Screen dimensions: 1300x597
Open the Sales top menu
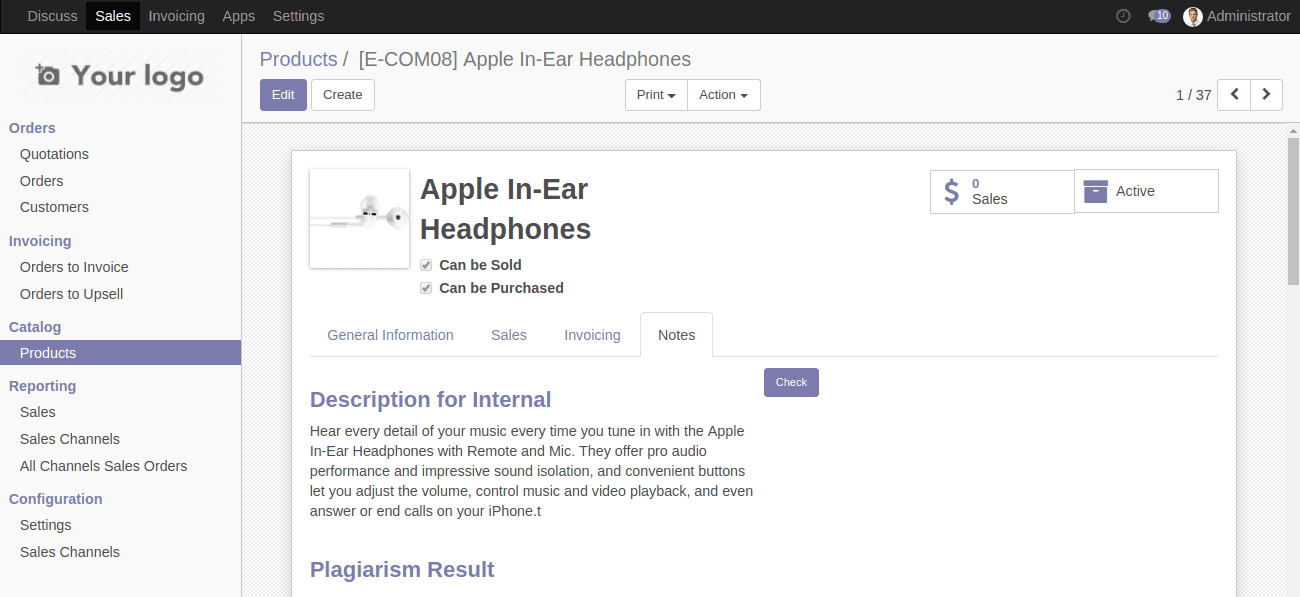coord(113,16)
